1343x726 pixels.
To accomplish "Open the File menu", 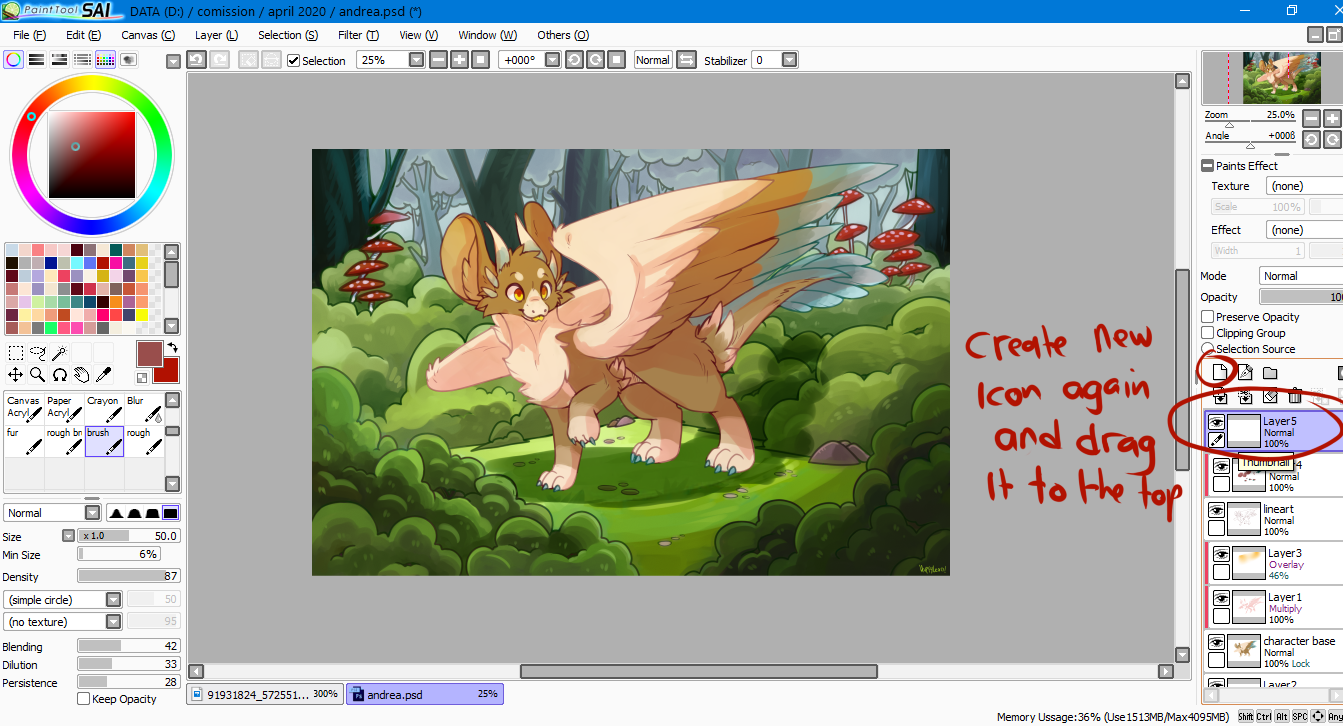I will coord(29,35).
